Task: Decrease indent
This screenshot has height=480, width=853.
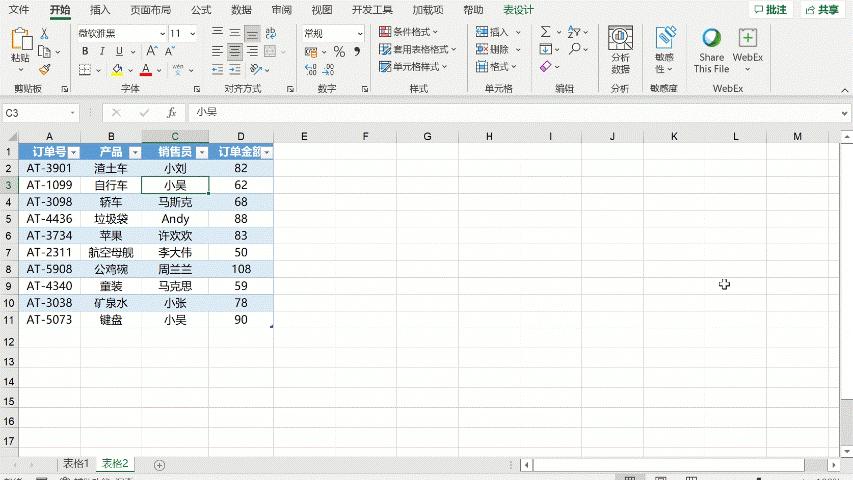Action: [217, 70]
